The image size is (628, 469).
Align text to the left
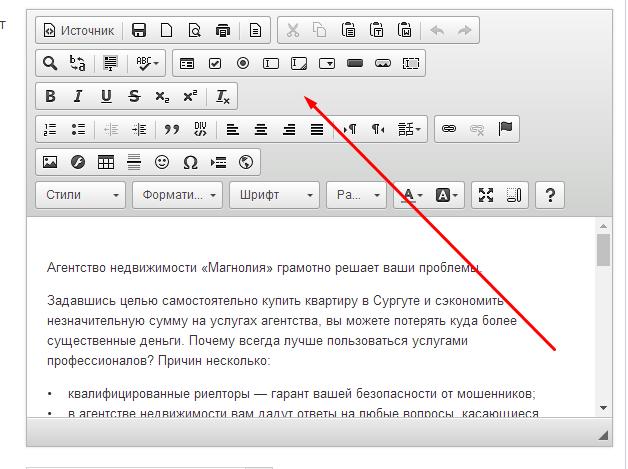click(233, 129)
